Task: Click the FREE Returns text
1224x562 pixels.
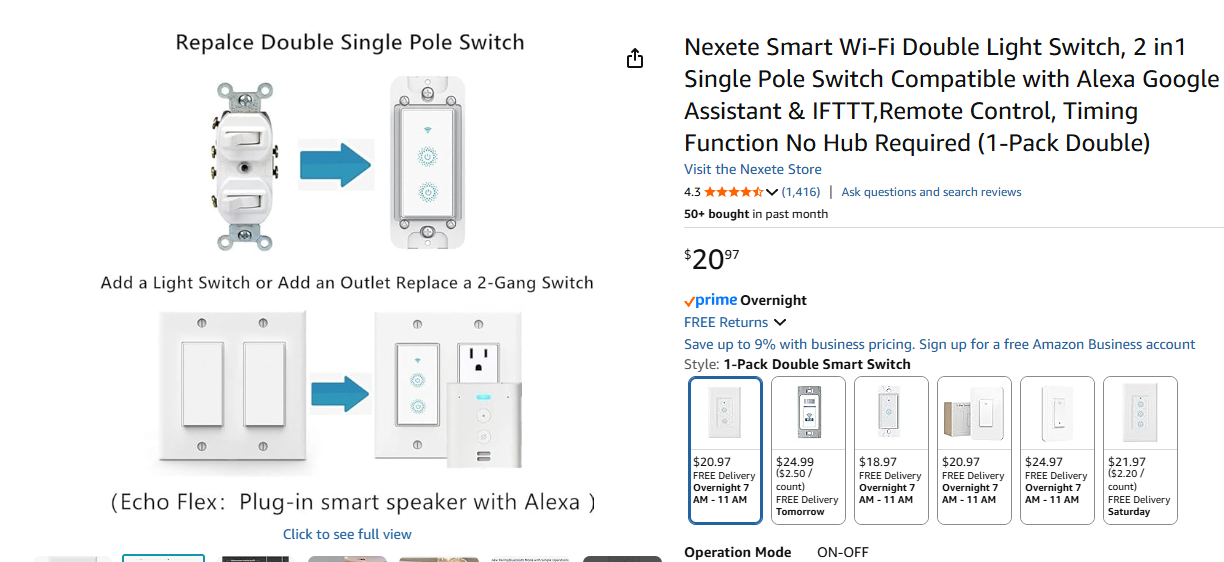Action: [726, 322]
